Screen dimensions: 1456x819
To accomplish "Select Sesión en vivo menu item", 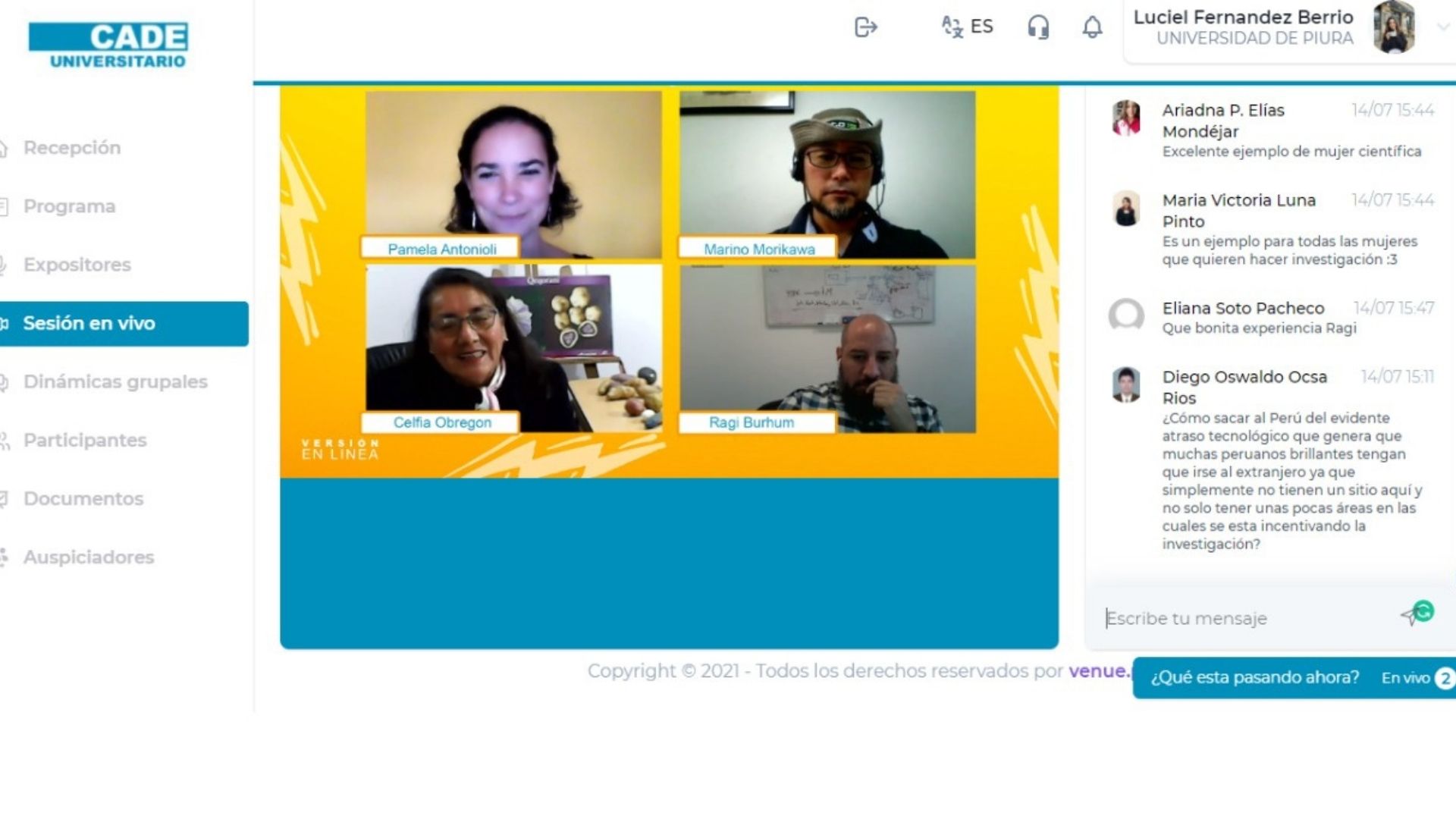I will click(89, 324).
